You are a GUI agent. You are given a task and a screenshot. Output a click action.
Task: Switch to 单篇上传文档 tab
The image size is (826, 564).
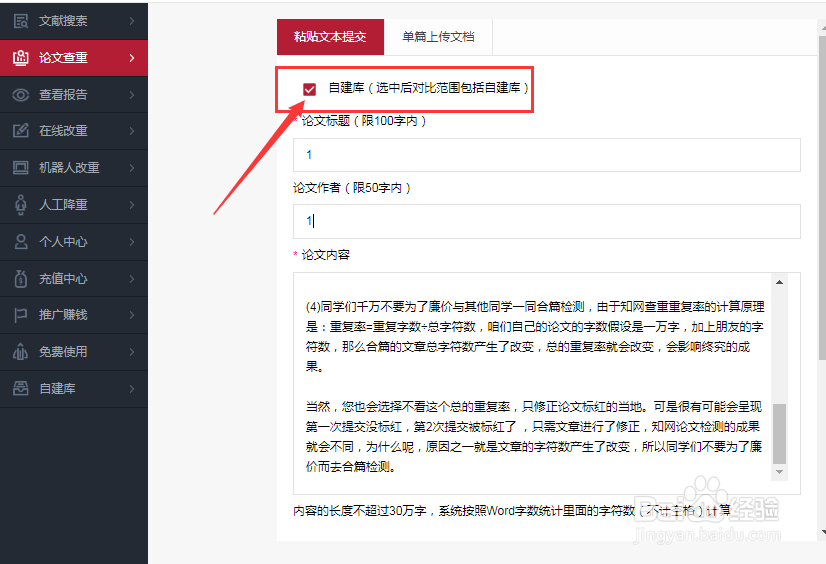tap(438, 37)
